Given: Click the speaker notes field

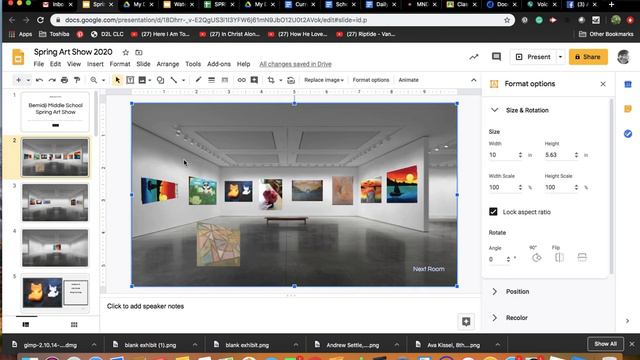Looking at the screenshot, I should (x=290, y=306).
